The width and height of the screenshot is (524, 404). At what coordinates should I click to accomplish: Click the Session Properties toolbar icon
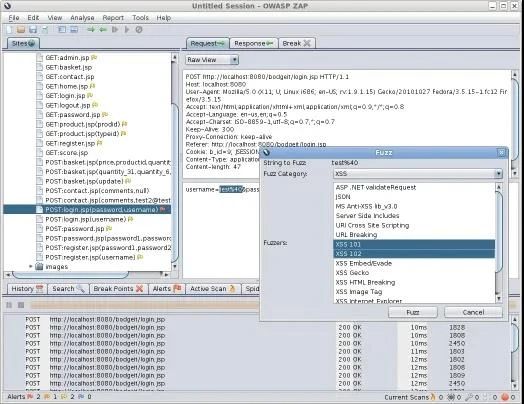(x=45, y=30)
